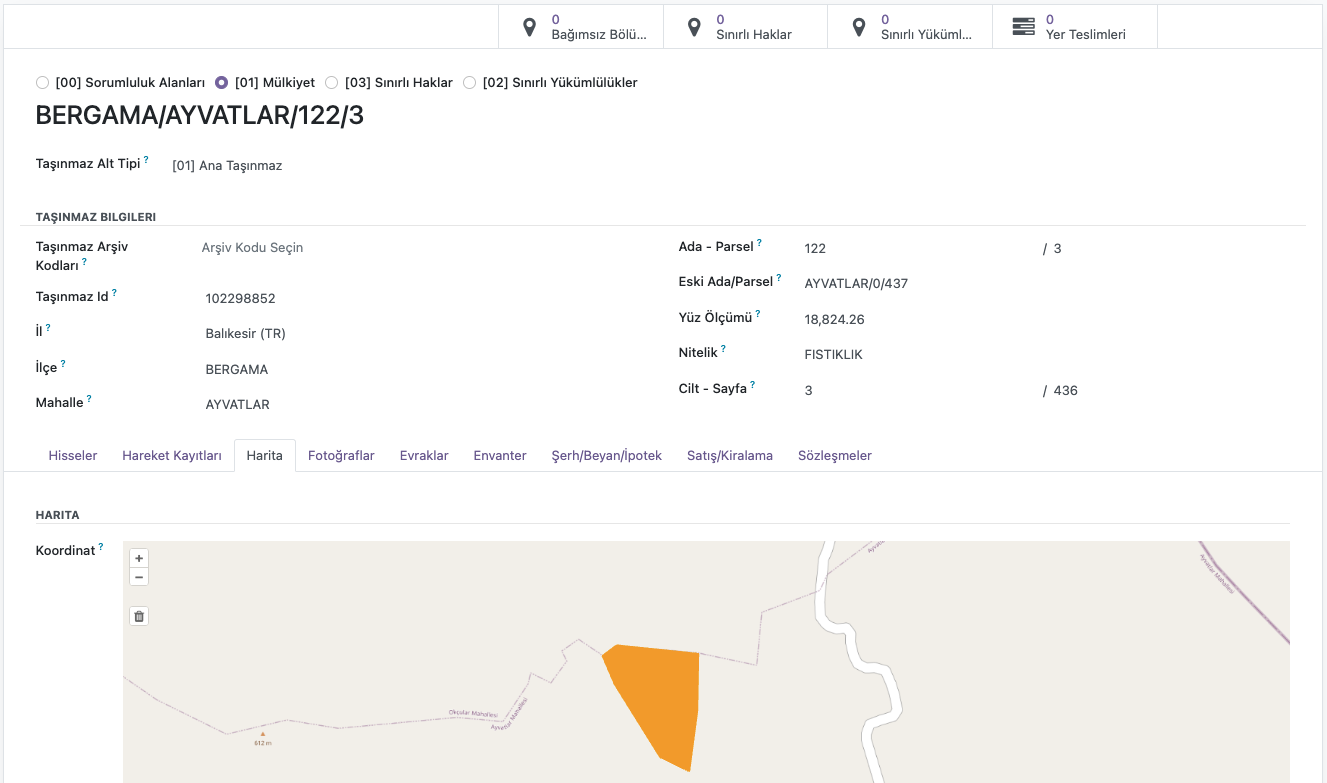Switch to the Şerh/Beyan/İpotek tab
Viewport: 1327px width, 783px height.
[x=606, y=456]
